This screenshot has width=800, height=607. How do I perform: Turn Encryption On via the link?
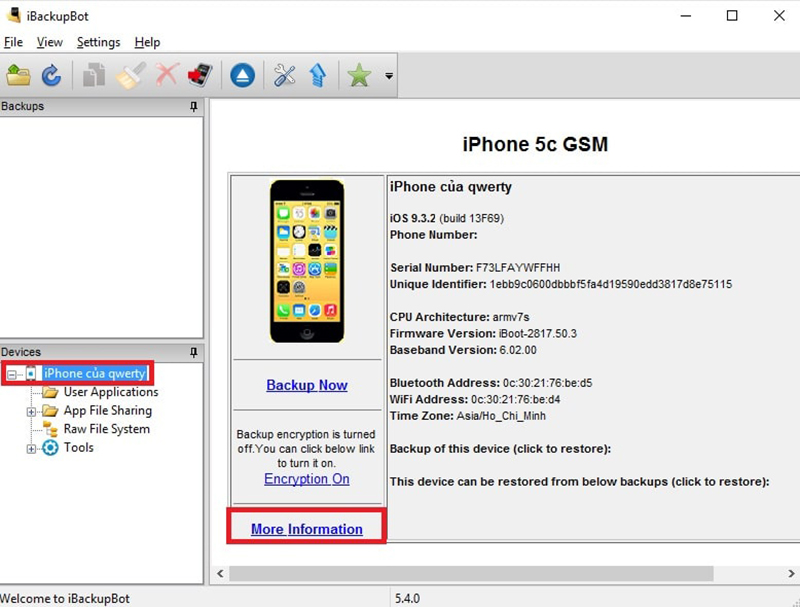[306, 478]
